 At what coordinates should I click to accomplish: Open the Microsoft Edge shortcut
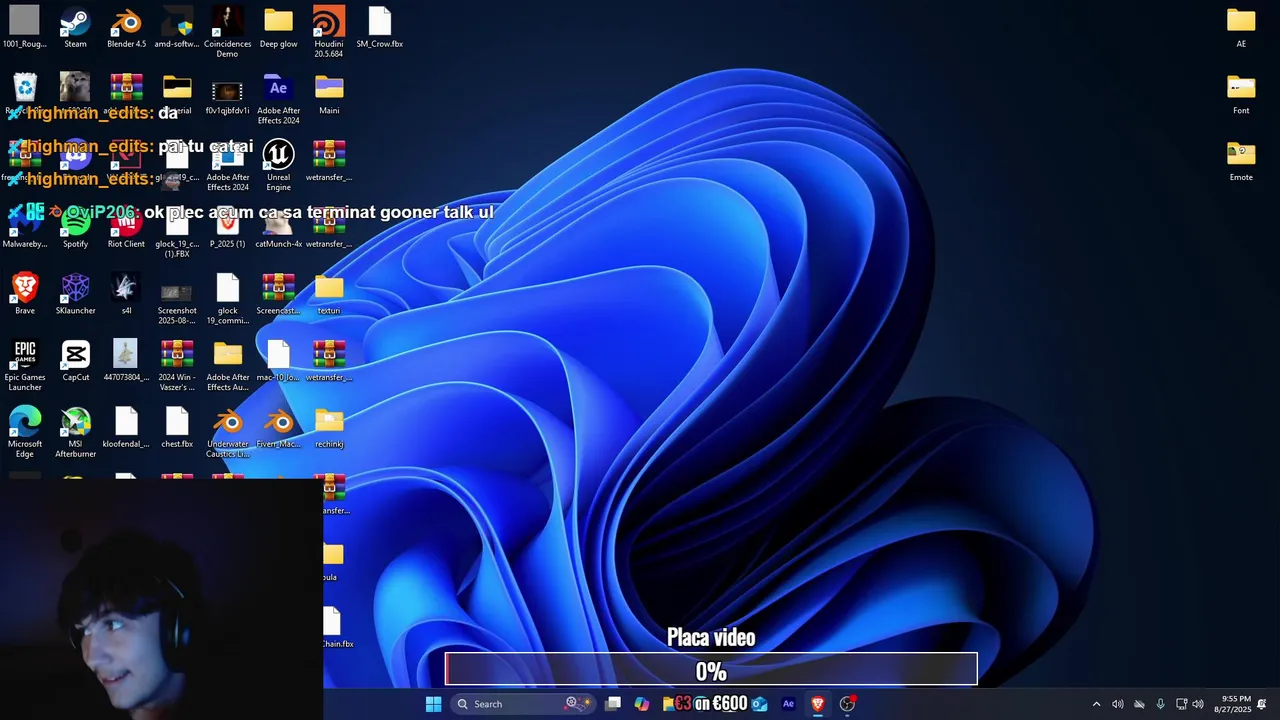[x=24, y=432]
